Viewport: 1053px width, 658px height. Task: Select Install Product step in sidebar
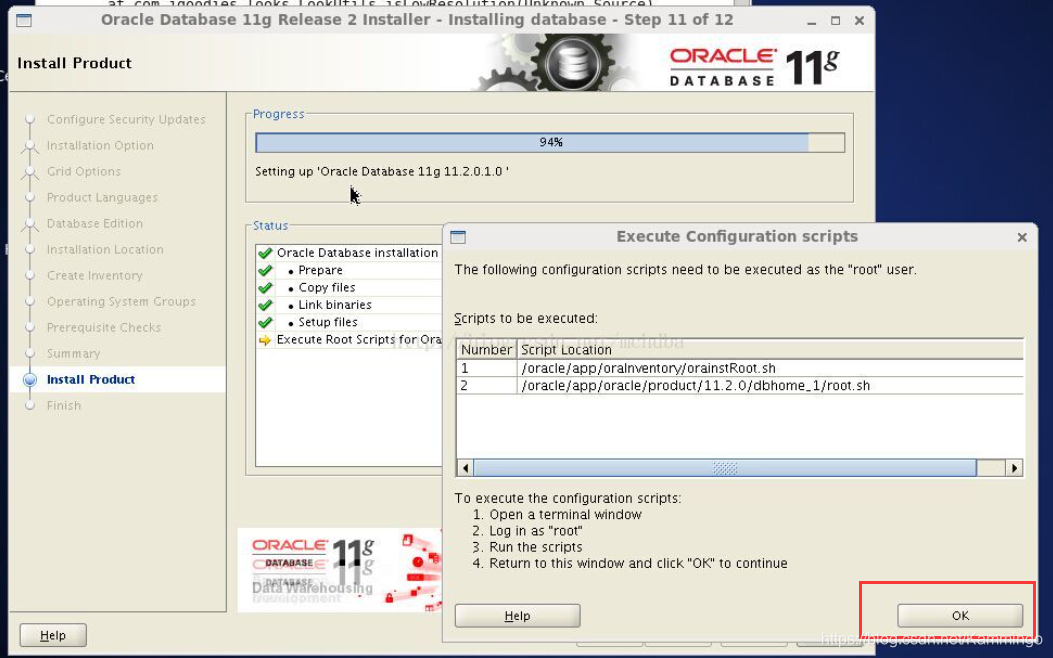pyautogui.click(x=91, y=379)
